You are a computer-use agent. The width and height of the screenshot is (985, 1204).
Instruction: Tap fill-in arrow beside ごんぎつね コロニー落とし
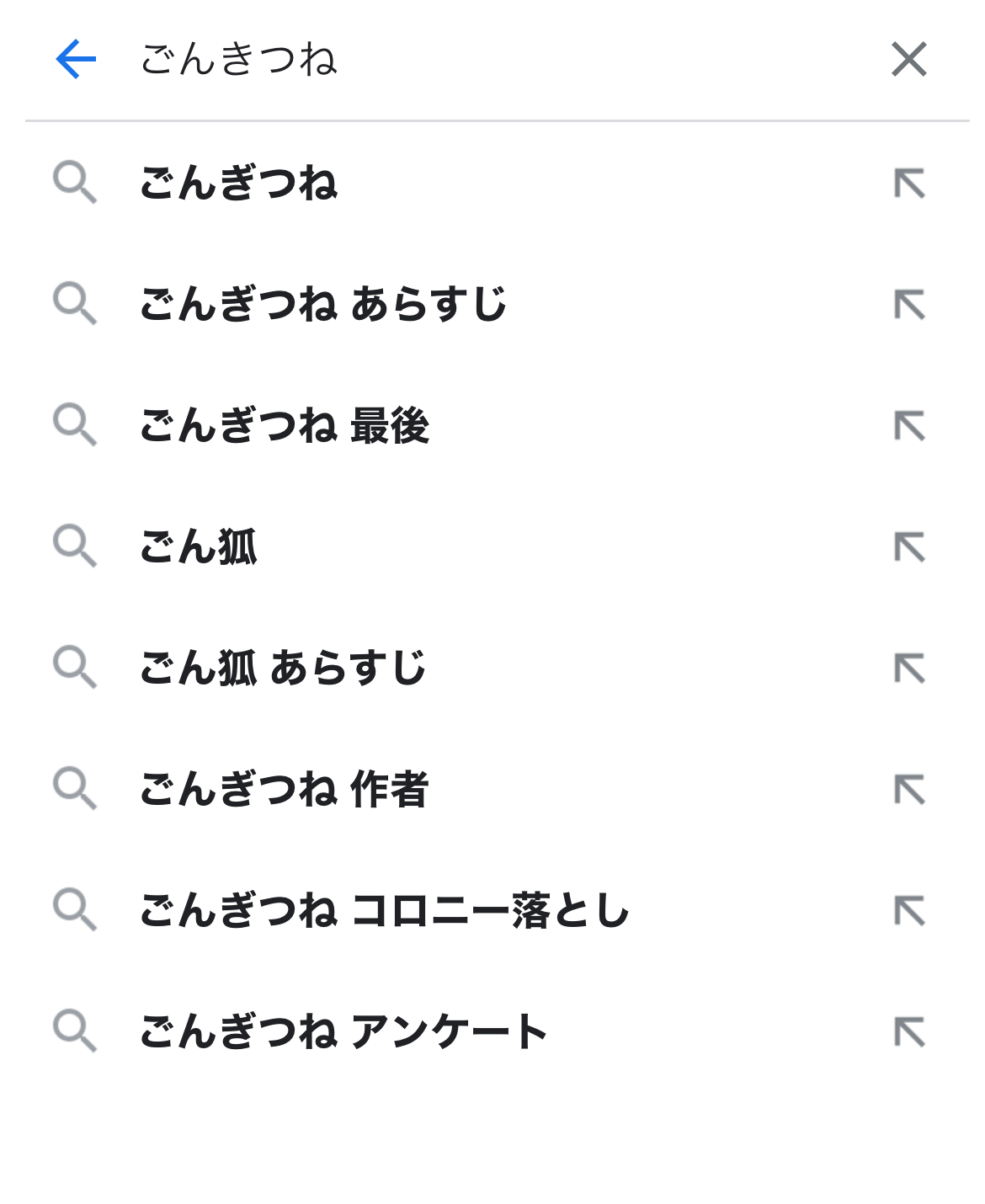[x=909, y=910]
